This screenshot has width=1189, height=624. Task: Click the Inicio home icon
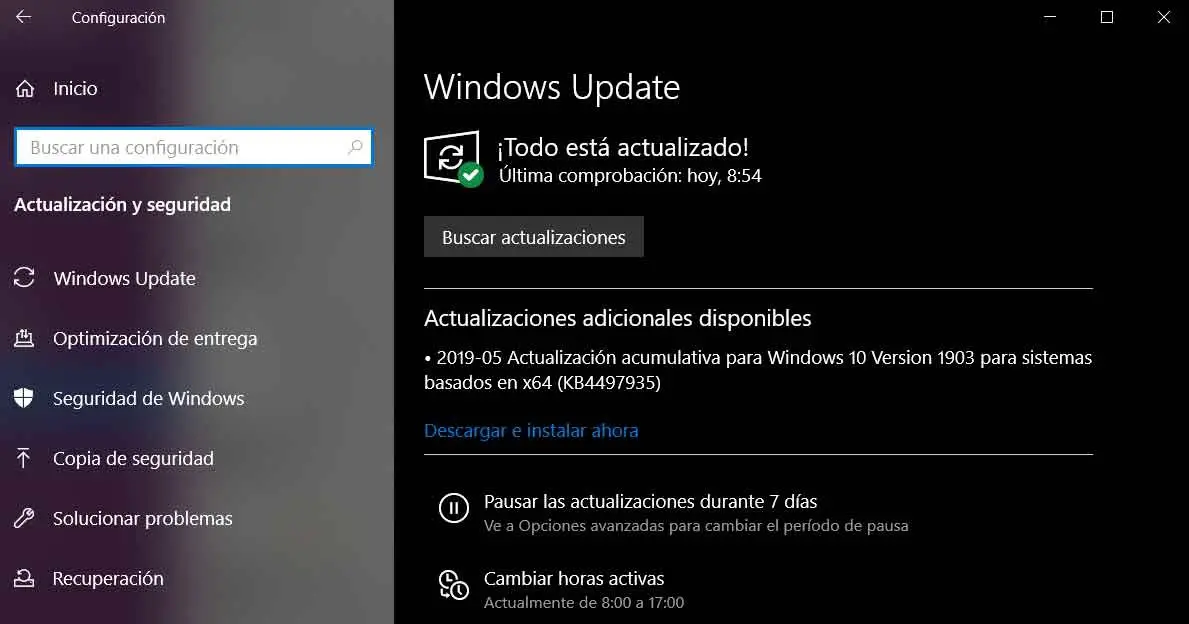(x=25, y=89)
